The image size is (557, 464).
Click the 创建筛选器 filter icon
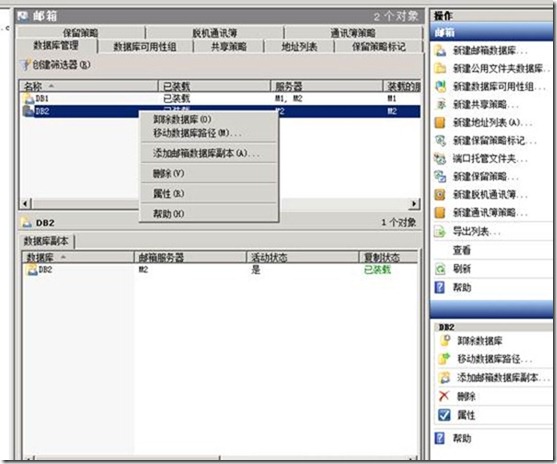point(25,64)
